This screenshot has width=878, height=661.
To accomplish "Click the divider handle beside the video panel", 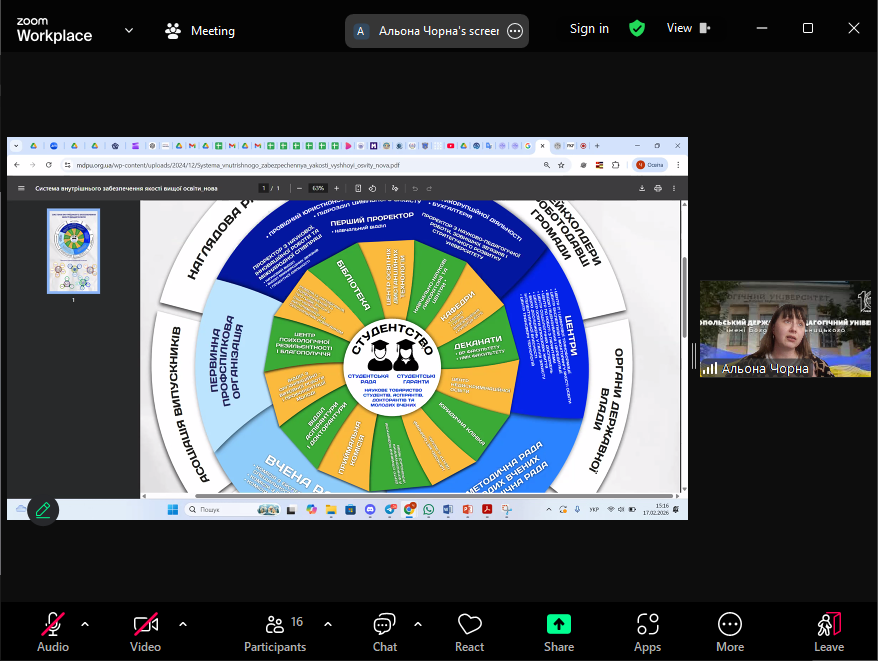I will pyautogui.click(x=693, y=355).
